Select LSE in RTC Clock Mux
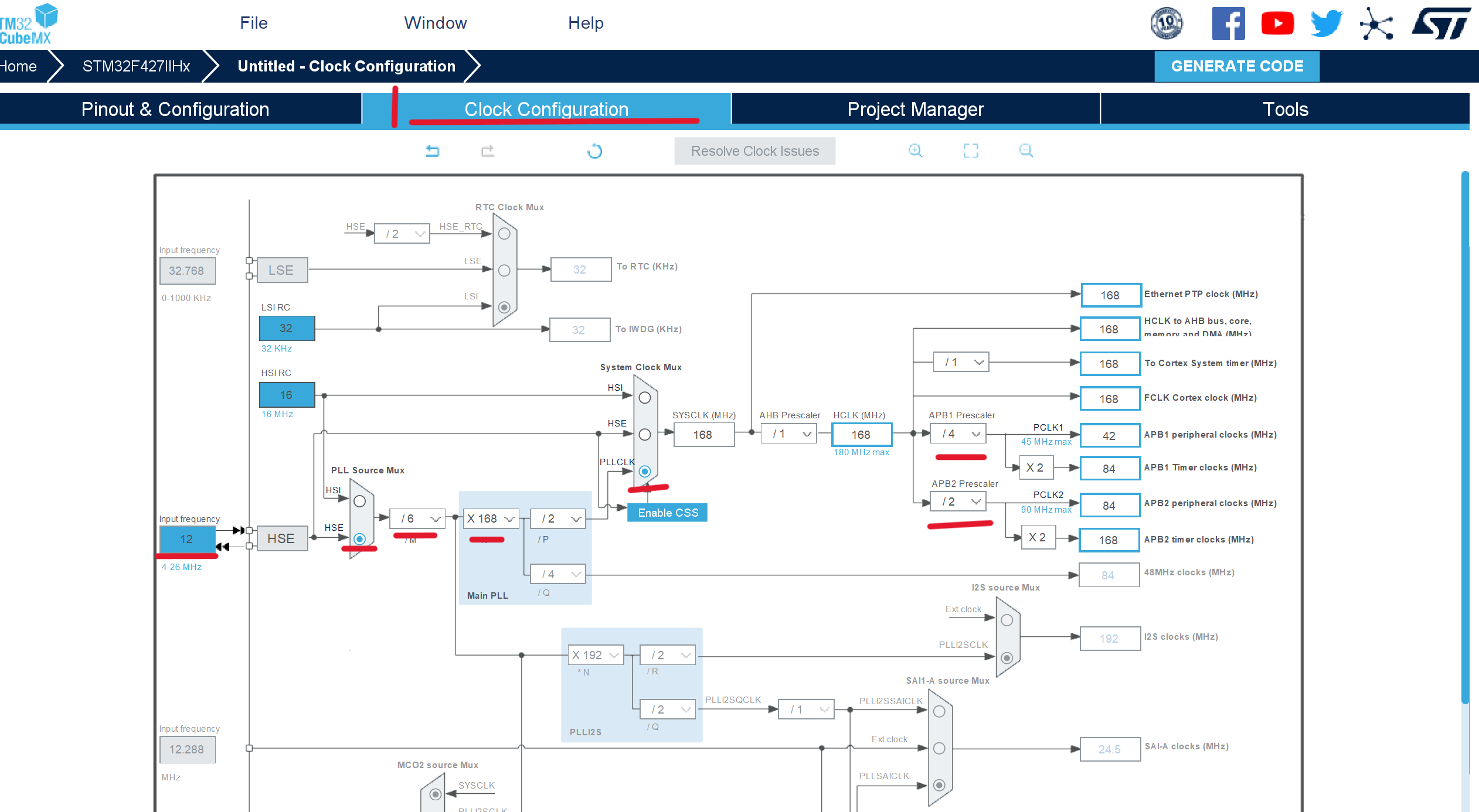1479x812 pixels. click(504, 271)
